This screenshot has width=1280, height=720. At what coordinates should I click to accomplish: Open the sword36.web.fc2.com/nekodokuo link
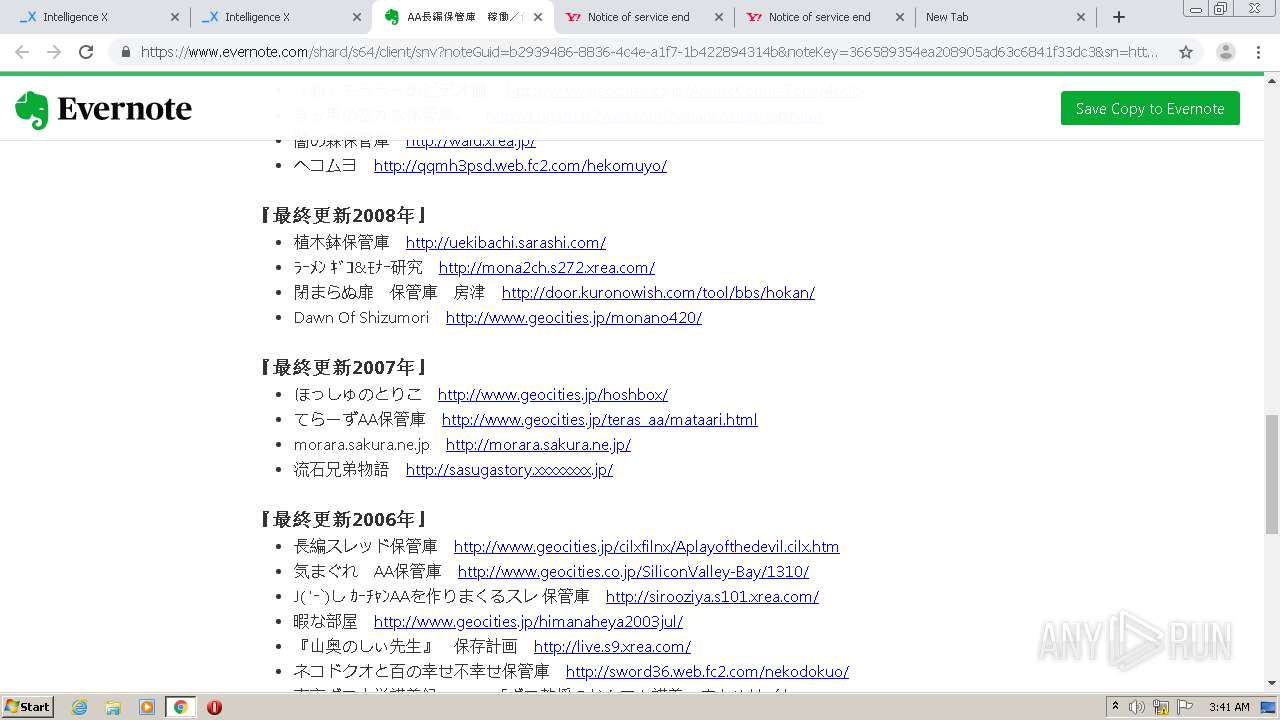707,672
